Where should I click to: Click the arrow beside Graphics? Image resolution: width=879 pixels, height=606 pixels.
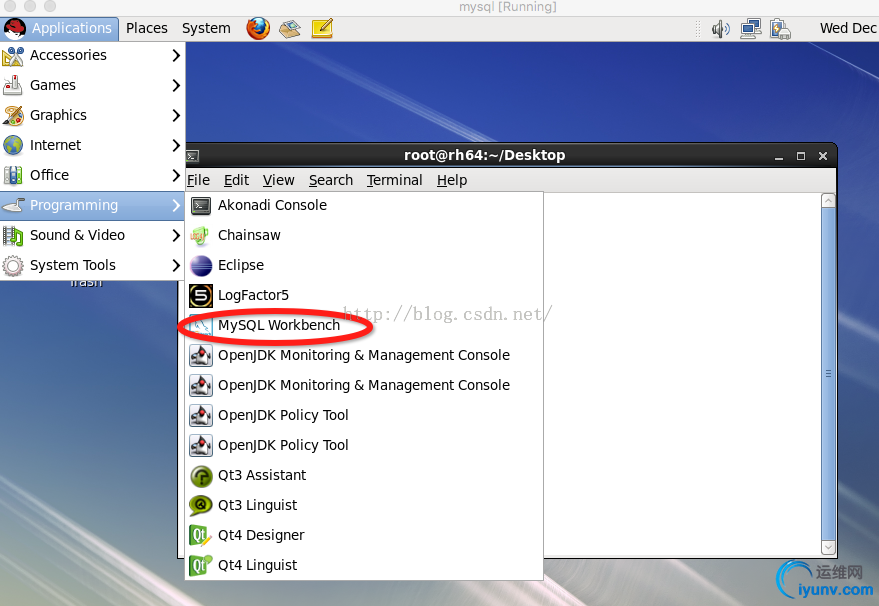tap(176, 115)
